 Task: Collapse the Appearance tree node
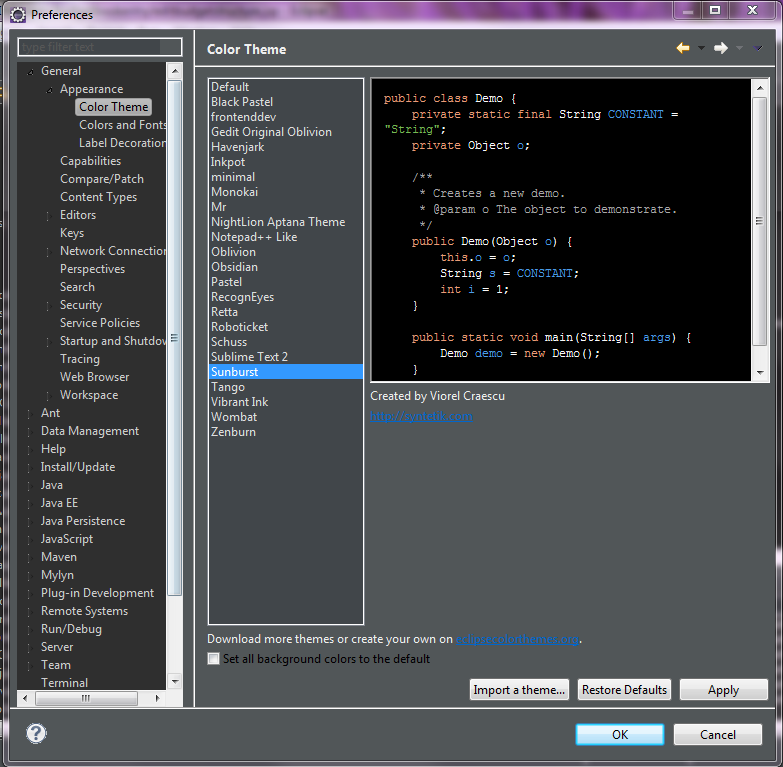[49, 90]
